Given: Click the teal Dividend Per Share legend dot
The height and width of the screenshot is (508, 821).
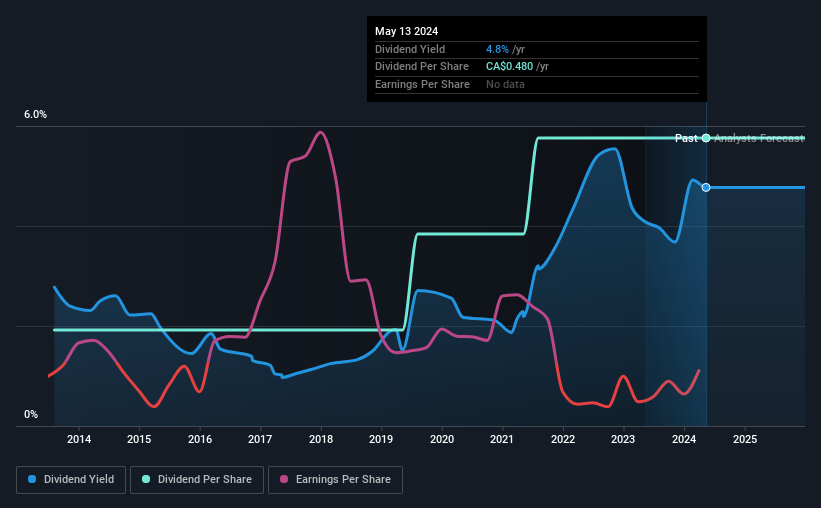Looking at the screenshot, I should [146, 479].
